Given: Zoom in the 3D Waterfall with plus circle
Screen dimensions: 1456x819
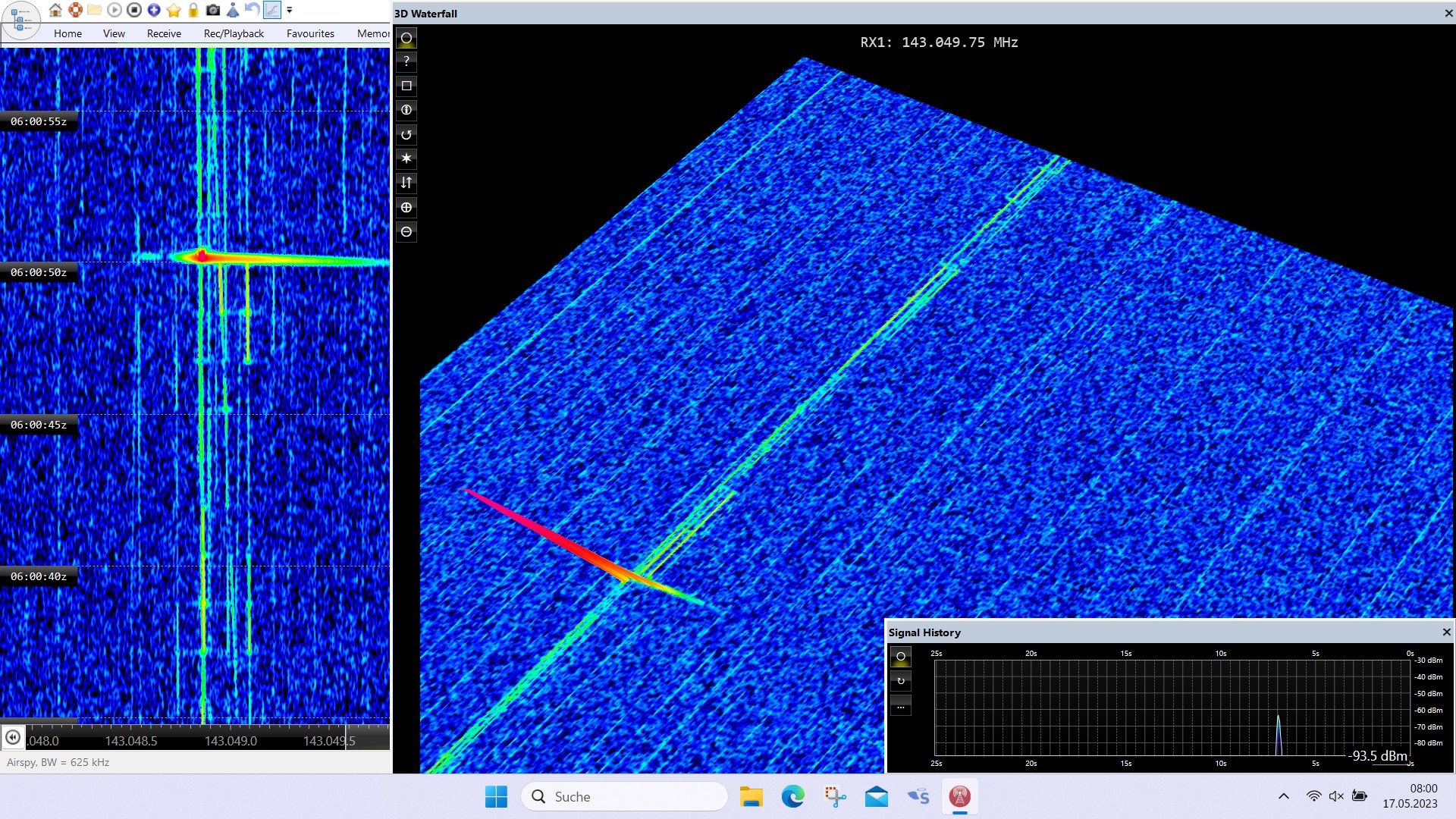Looking at the screenshot, I should pos(406,207).
